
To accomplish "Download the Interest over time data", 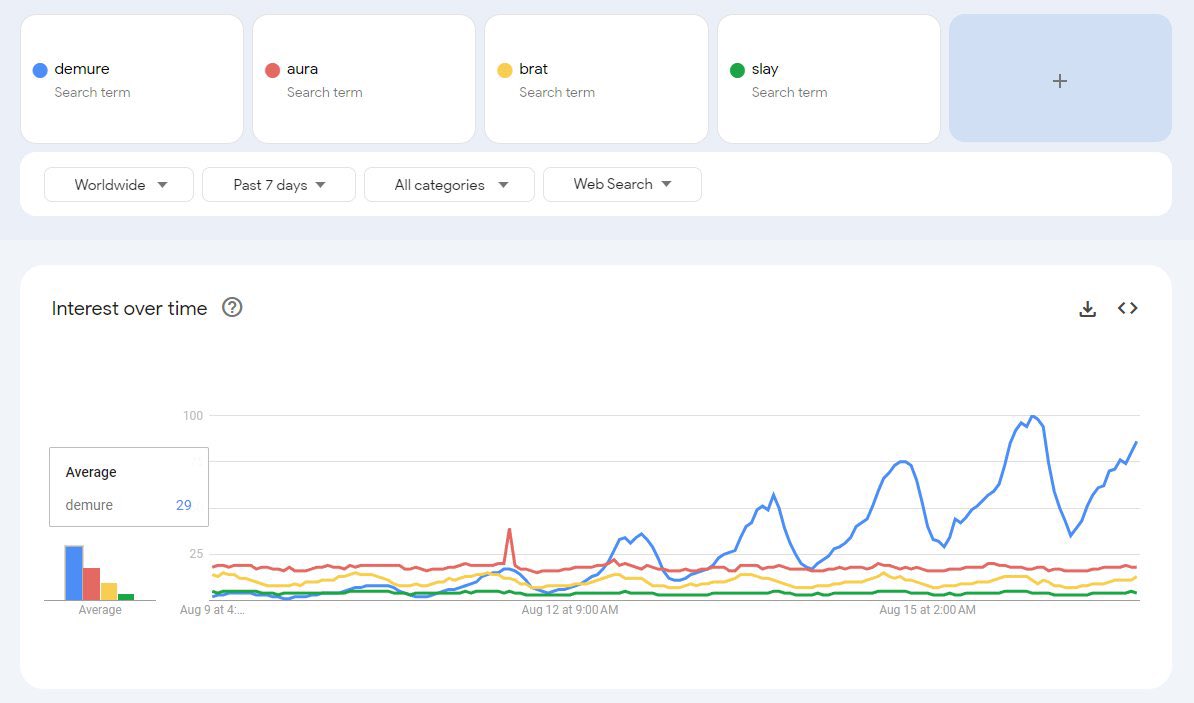I will coord(1087,308).
